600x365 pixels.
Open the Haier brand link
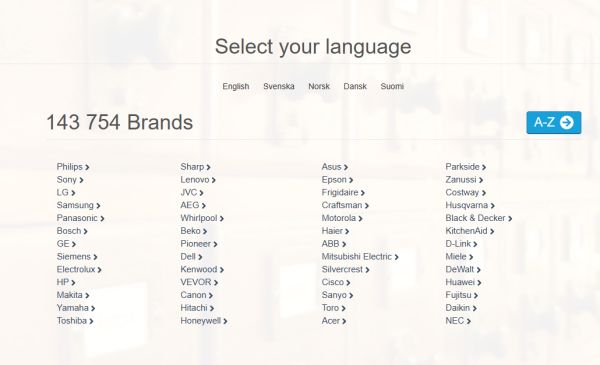point(335,231)
